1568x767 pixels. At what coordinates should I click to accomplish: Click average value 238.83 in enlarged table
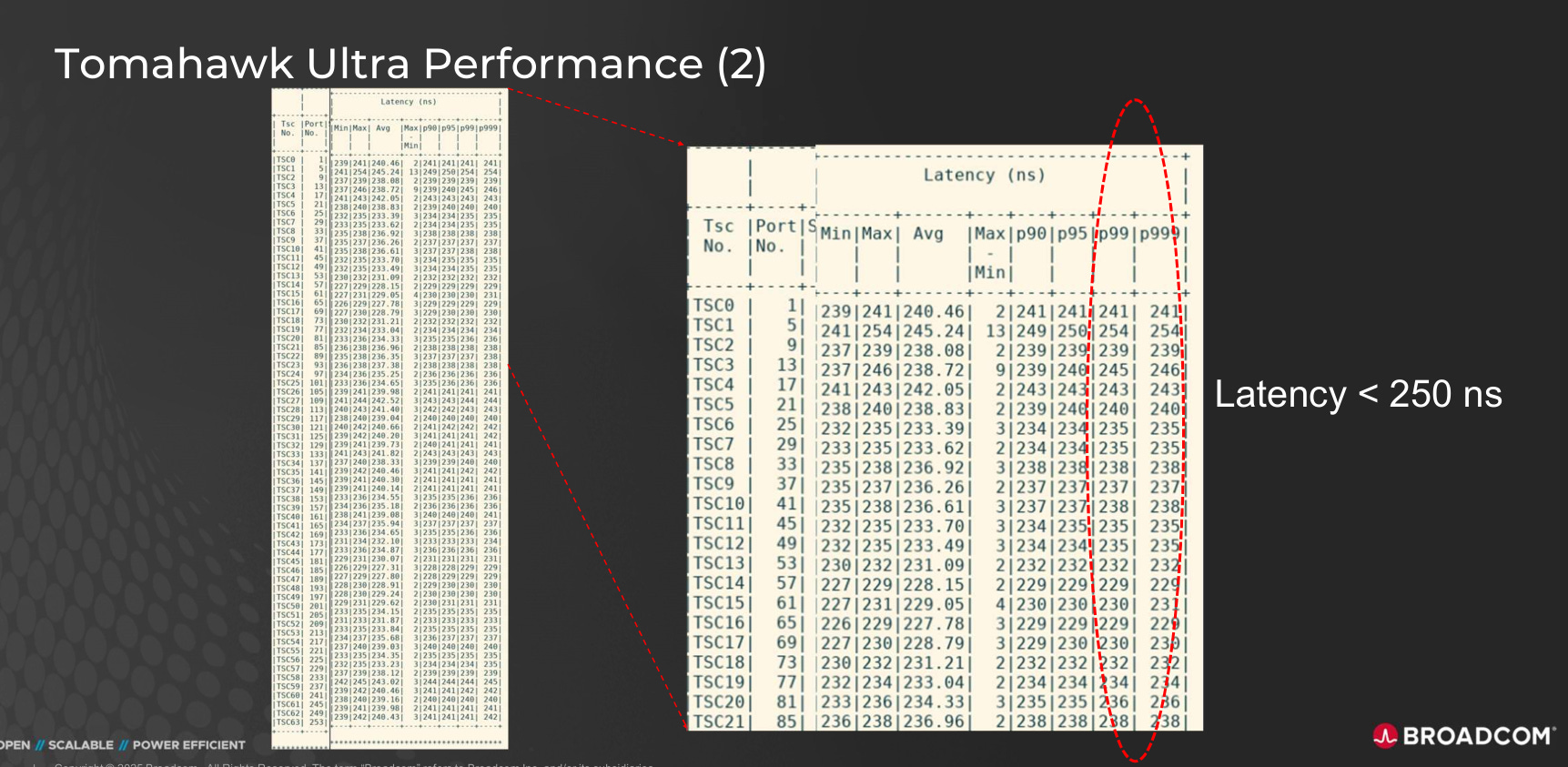[934, 409]
